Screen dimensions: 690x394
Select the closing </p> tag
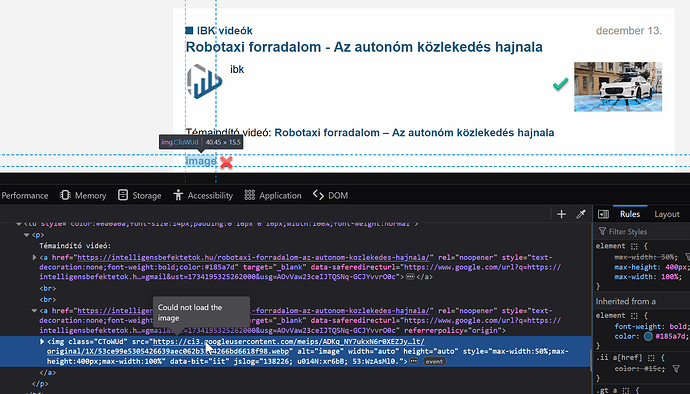tap(40, 384)
